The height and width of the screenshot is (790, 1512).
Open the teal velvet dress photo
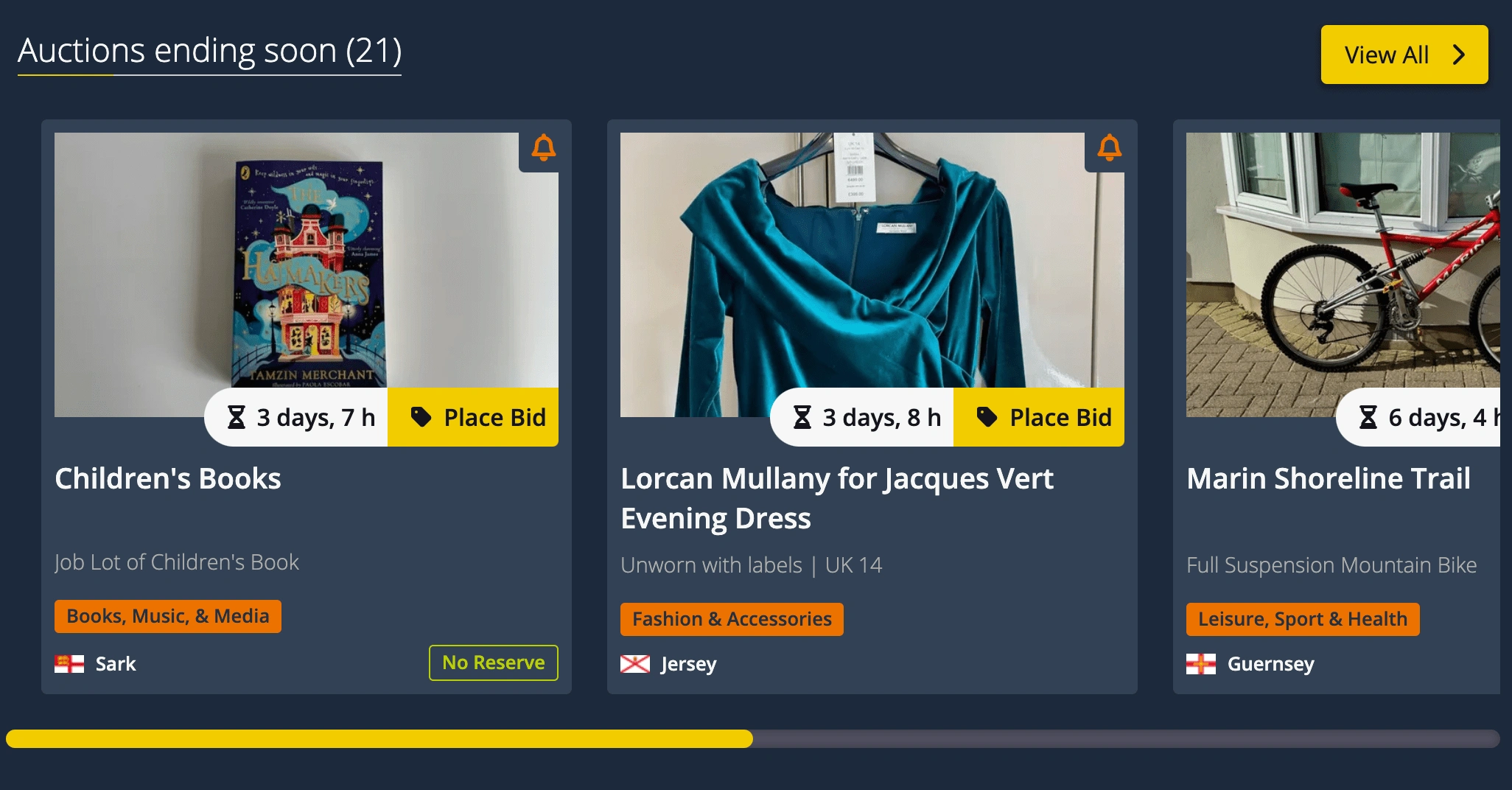coord(872,274)
